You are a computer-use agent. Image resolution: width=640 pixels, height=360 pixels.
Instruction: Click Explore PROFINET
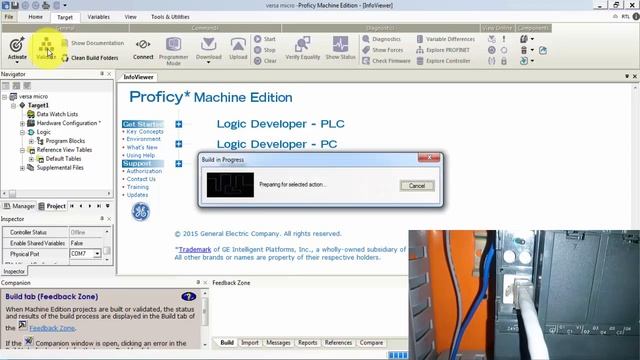[443, 50]
